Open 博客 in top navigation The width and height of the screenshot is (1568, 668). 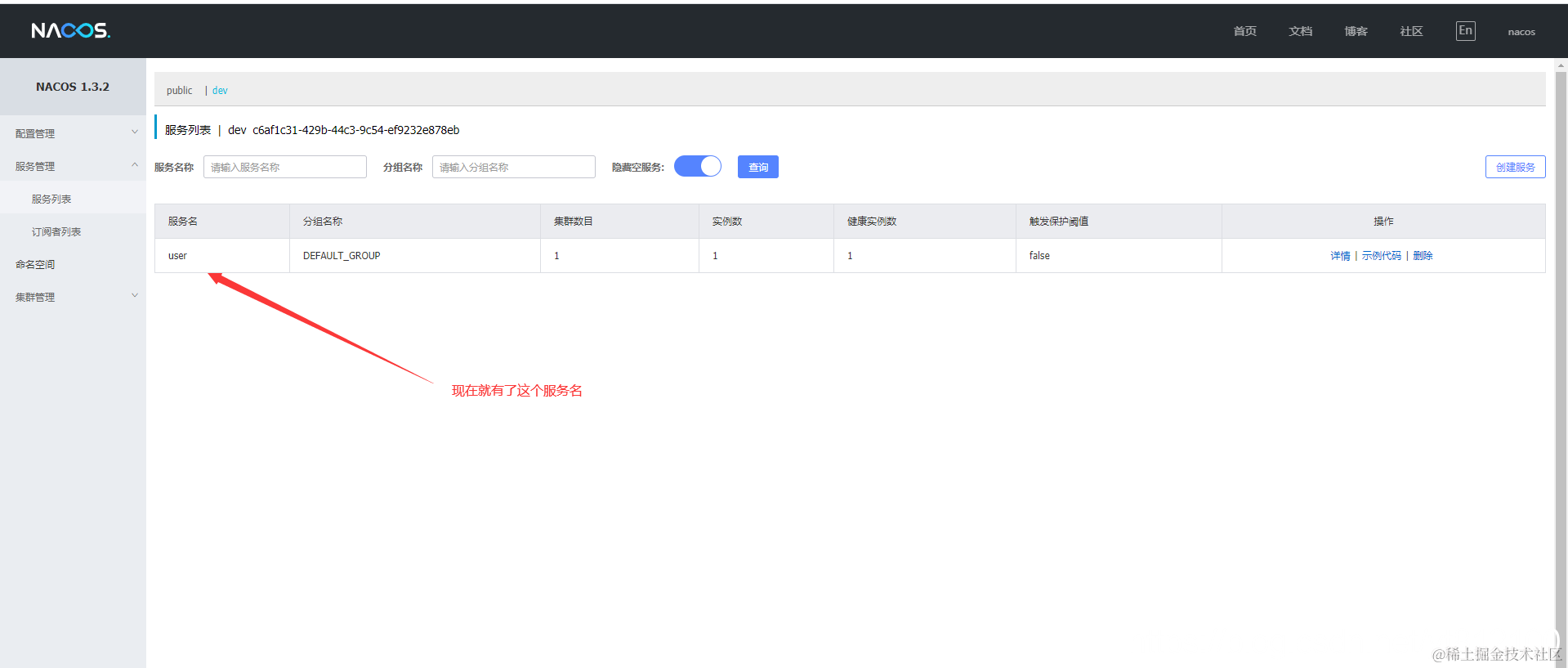pos(1356,31)
